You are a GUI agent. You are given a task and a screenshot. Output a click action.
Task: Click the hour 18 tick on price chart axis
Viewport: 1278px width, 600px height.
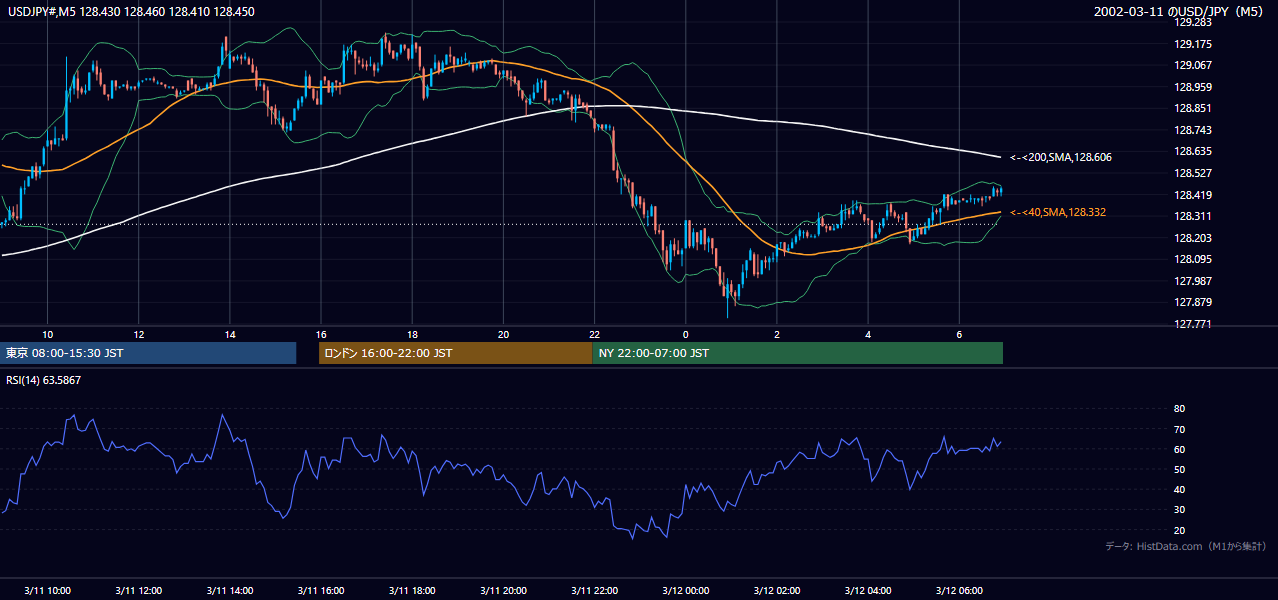coord(412,334)
